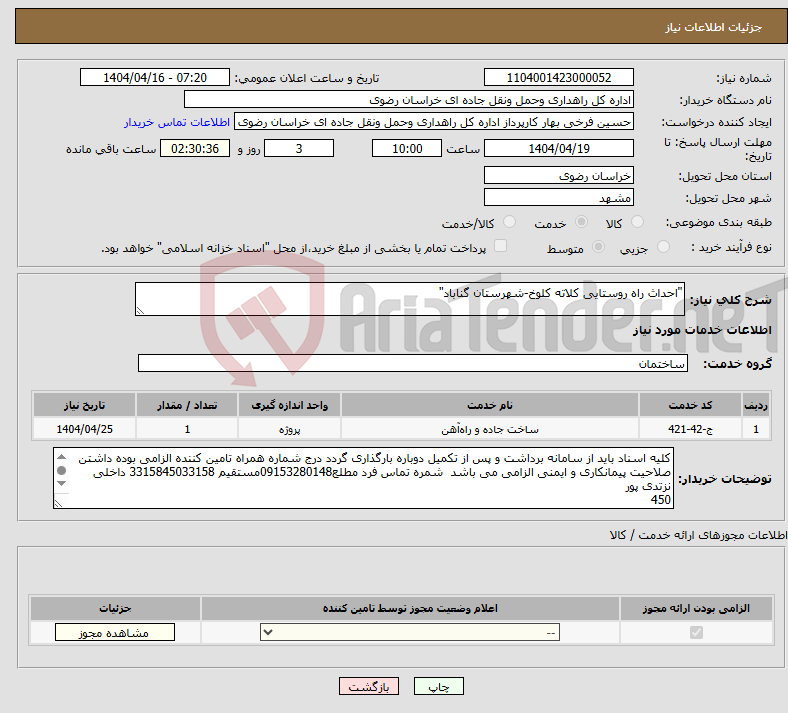Click the deadline time field 10:00
Screen dimensions: 788x713
[x=407, y=148]
